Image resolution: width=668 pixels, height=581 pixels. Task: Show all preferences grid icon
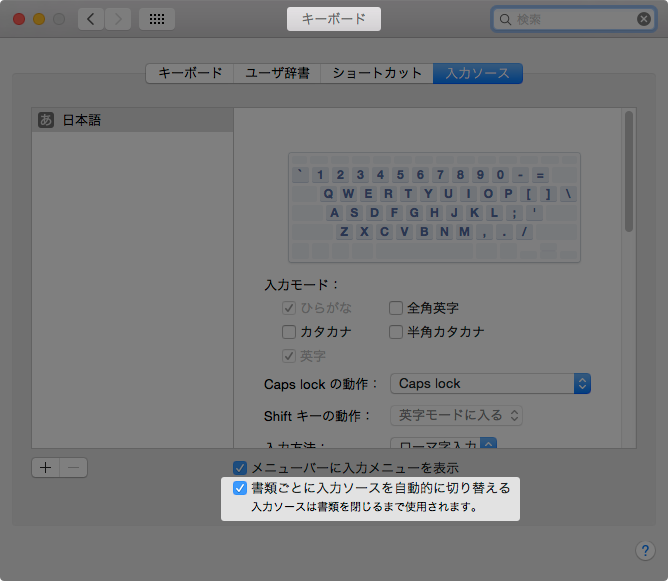tap(157, 19)
